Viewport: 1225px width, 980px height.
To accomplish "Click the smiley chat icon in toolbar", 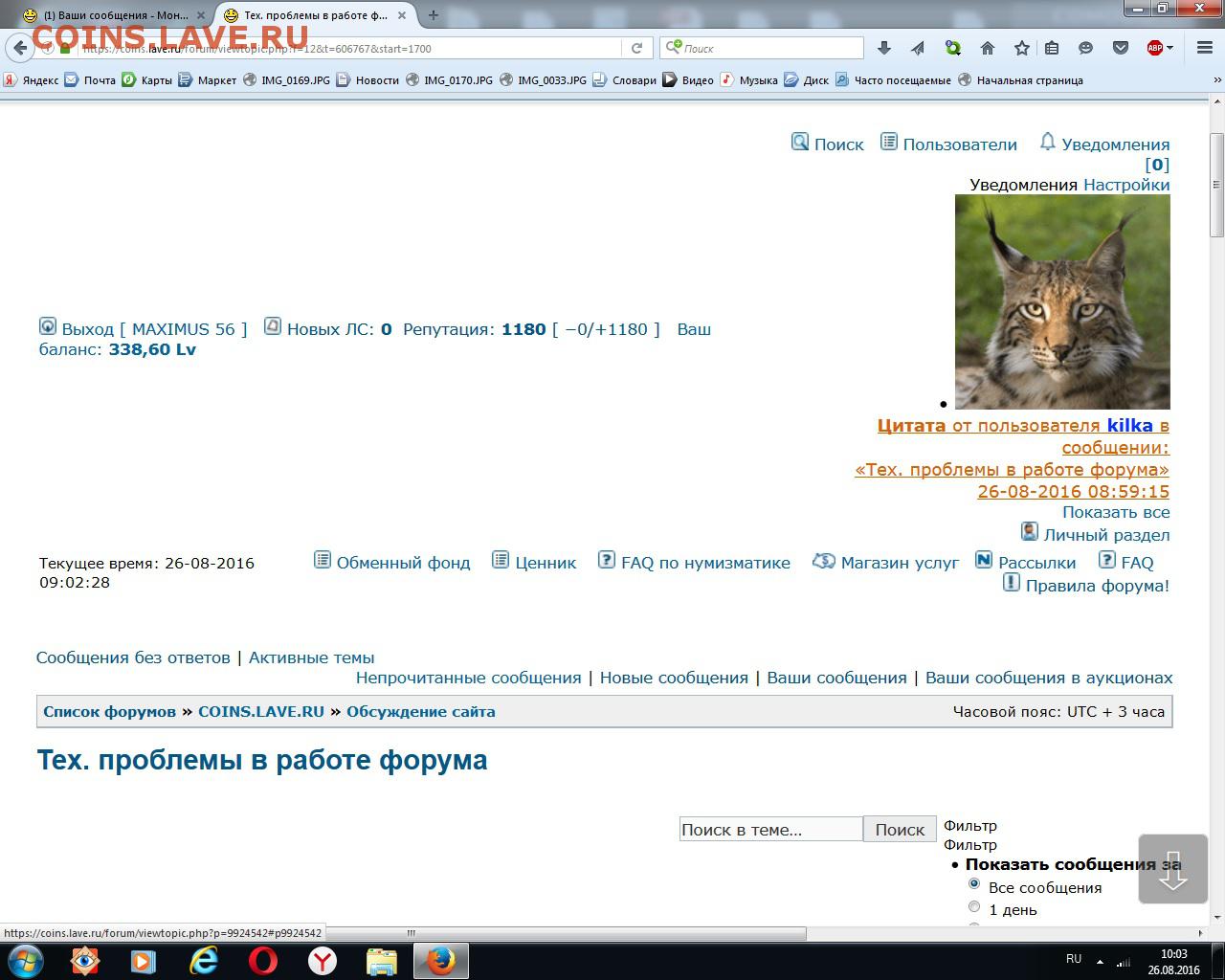I will click(1085, 48).
